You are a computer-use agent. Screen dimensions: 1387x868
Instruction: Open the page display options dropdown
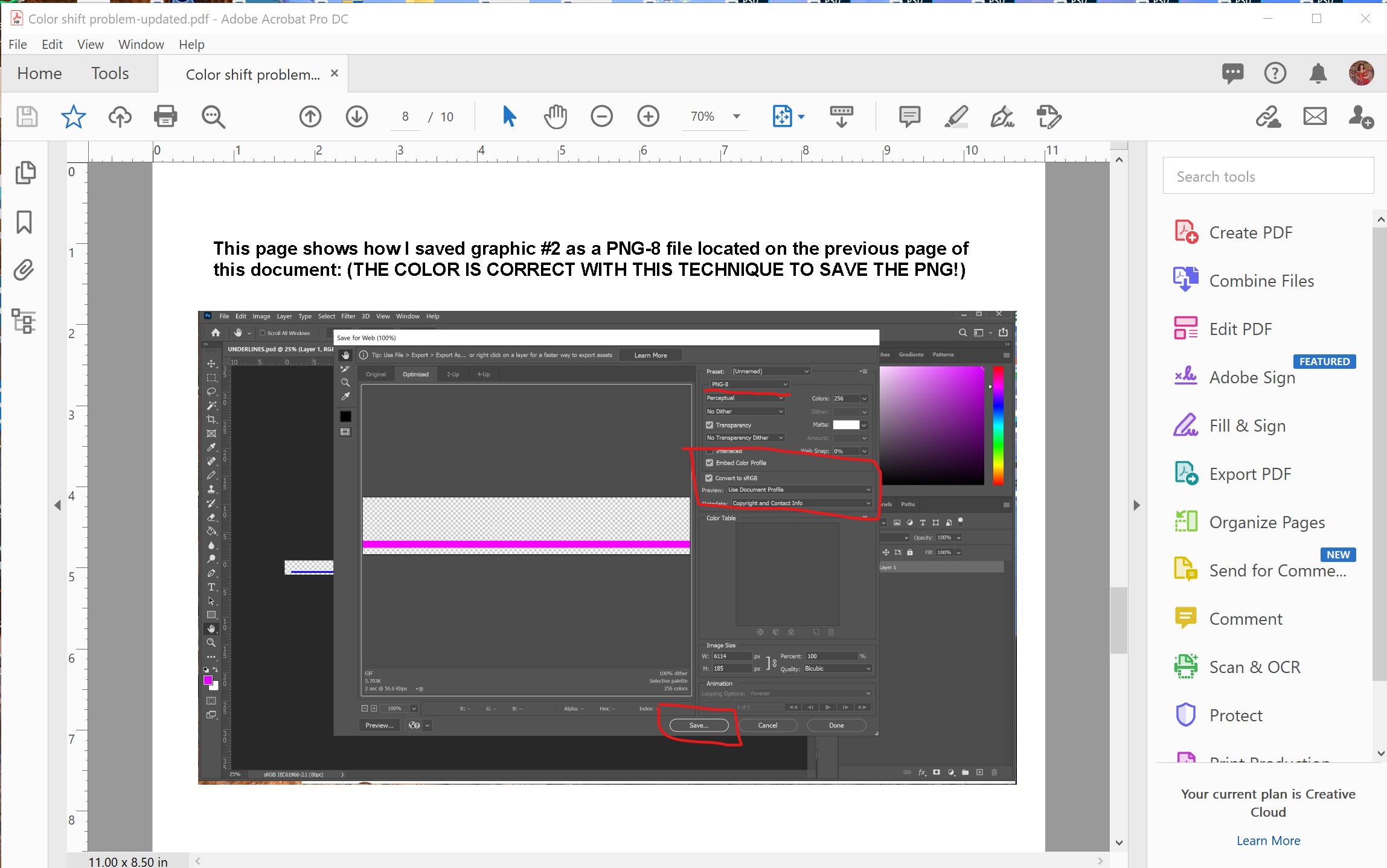click(801, 116)
